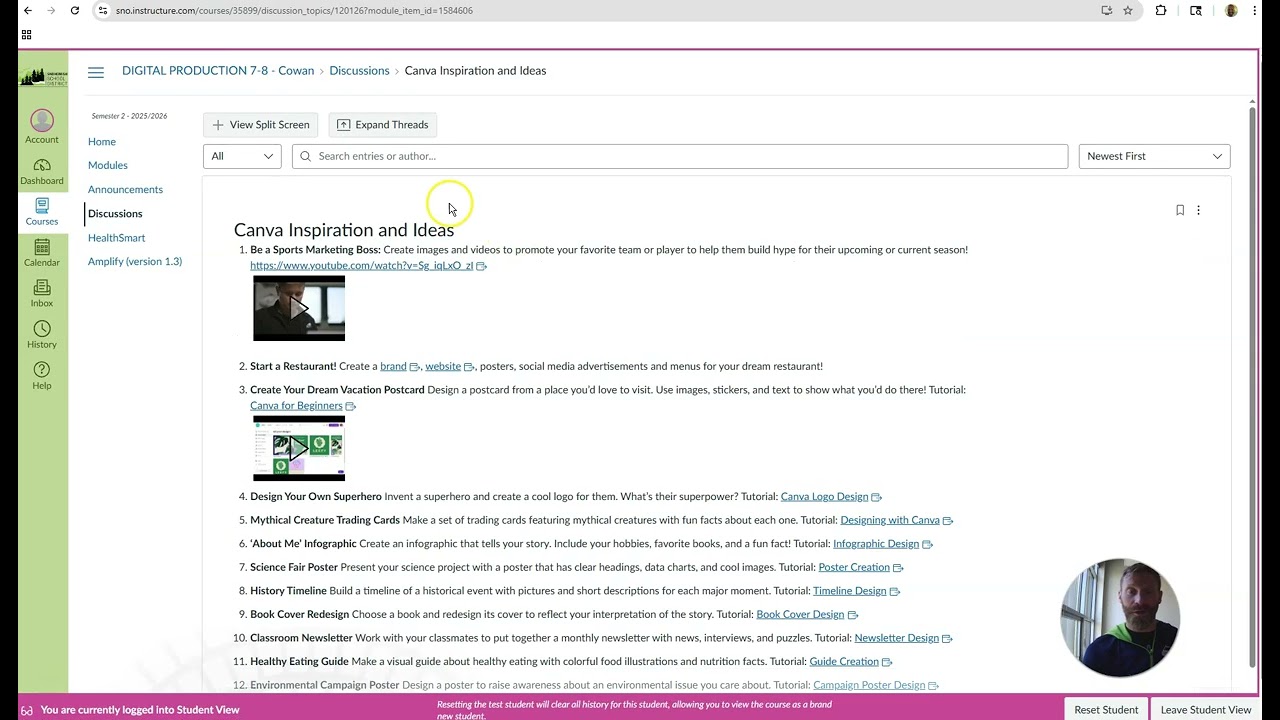Open the restaurant brand link
Viewport: 1280px width, 720px height.
[x=393, y=366]
